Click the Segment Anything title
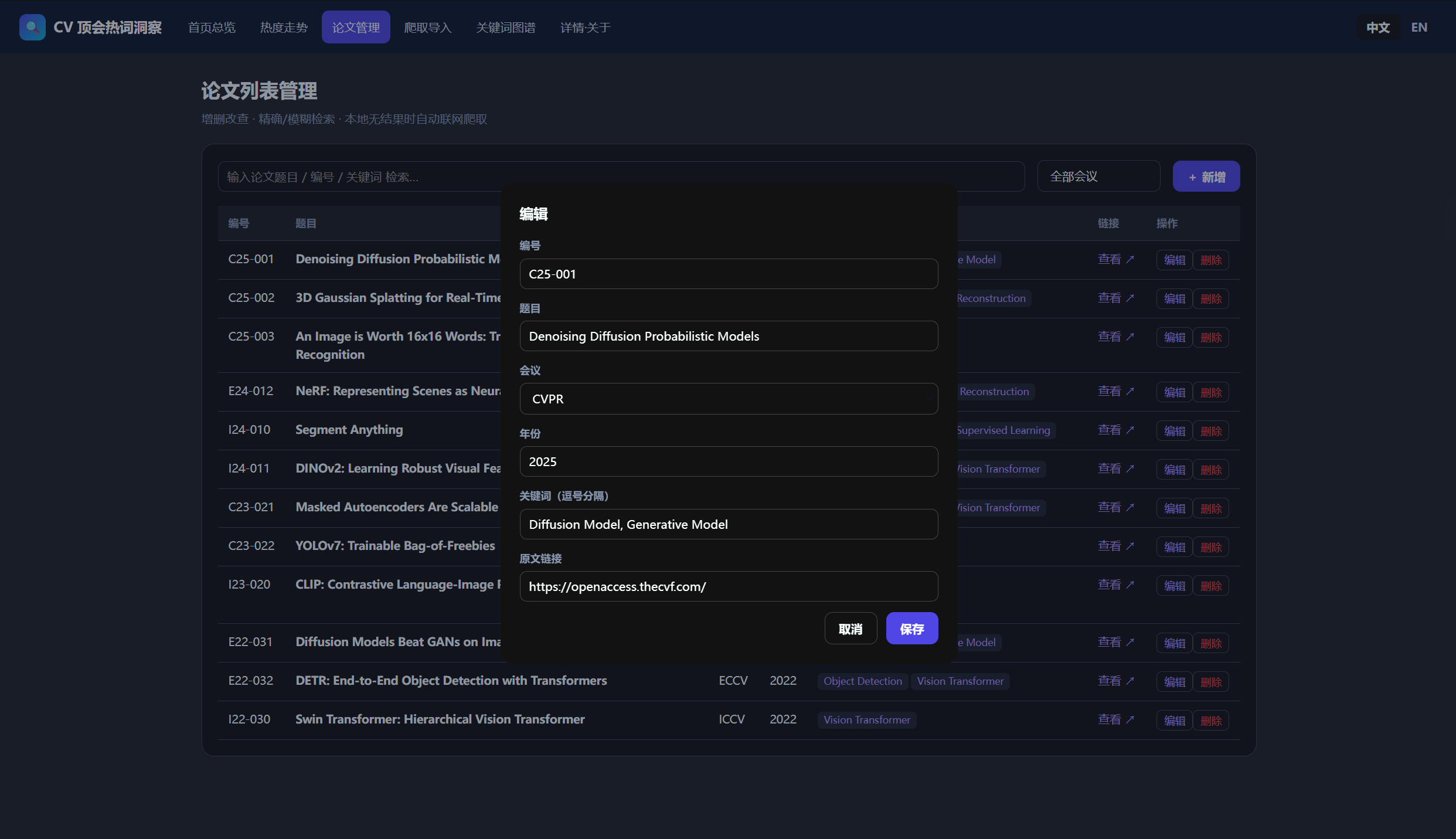Image resolution: width=1456 pixels, height=839 pixels. point(349,430)
